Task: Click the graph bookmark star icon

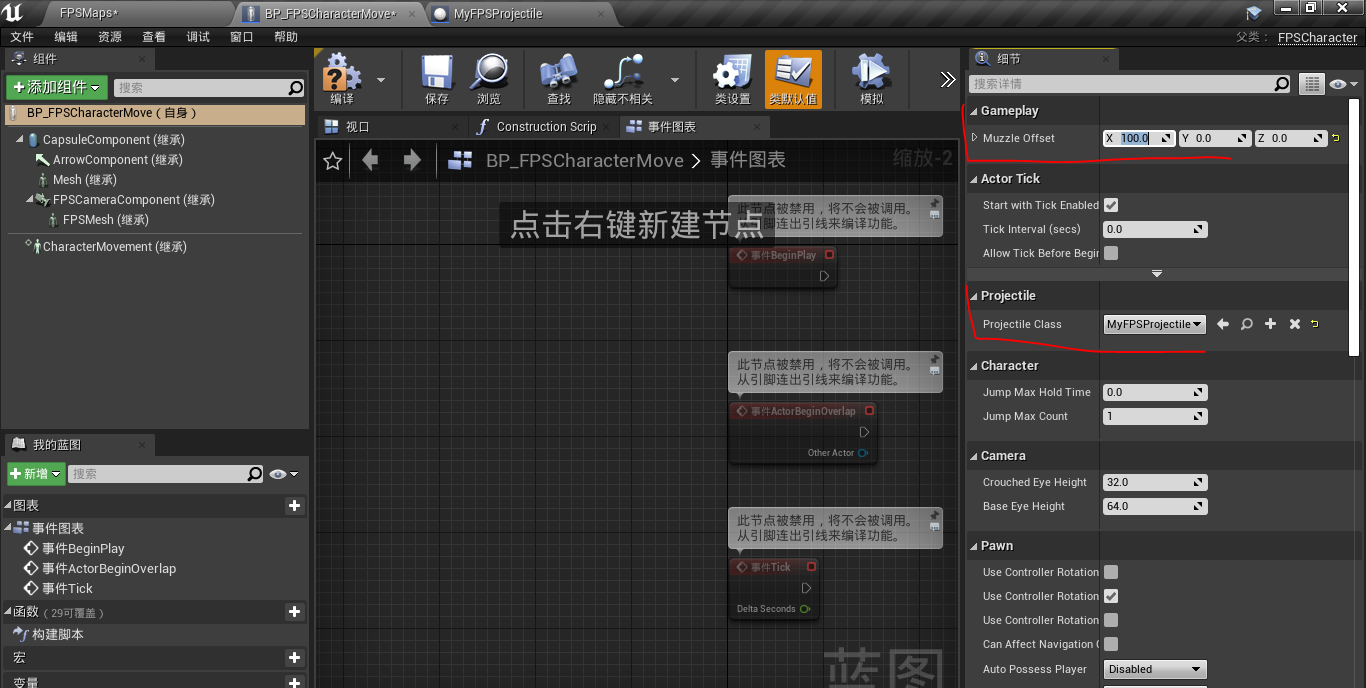Action: [x=333, y=160]
